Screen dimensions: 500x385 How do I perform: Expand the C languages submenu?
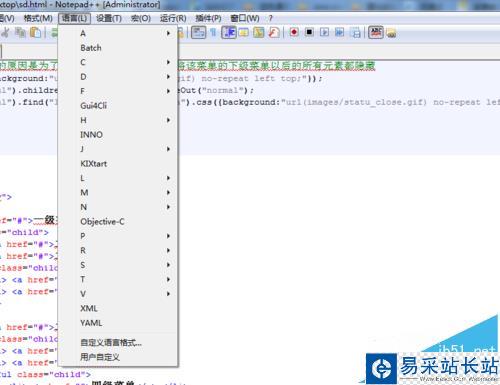coord(118,62)
